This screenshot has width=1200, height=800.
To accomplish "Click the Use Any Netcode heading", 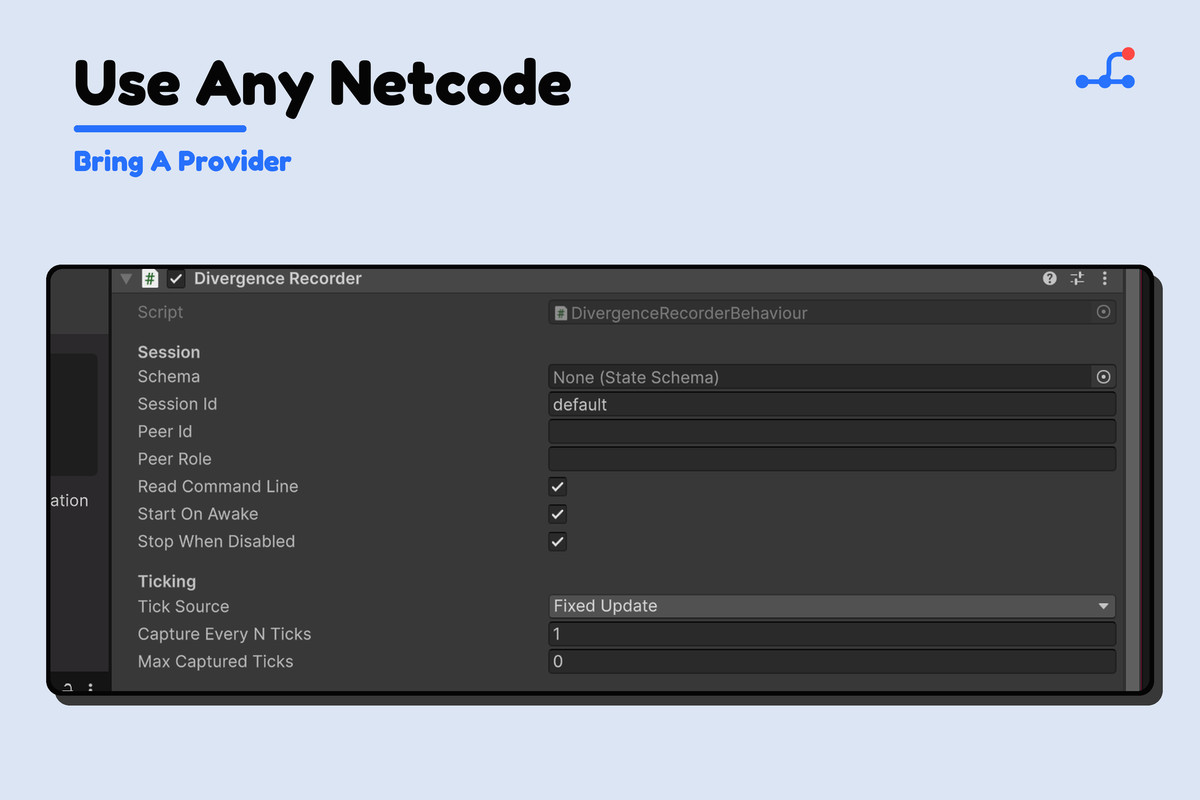I will coord(323,84).
